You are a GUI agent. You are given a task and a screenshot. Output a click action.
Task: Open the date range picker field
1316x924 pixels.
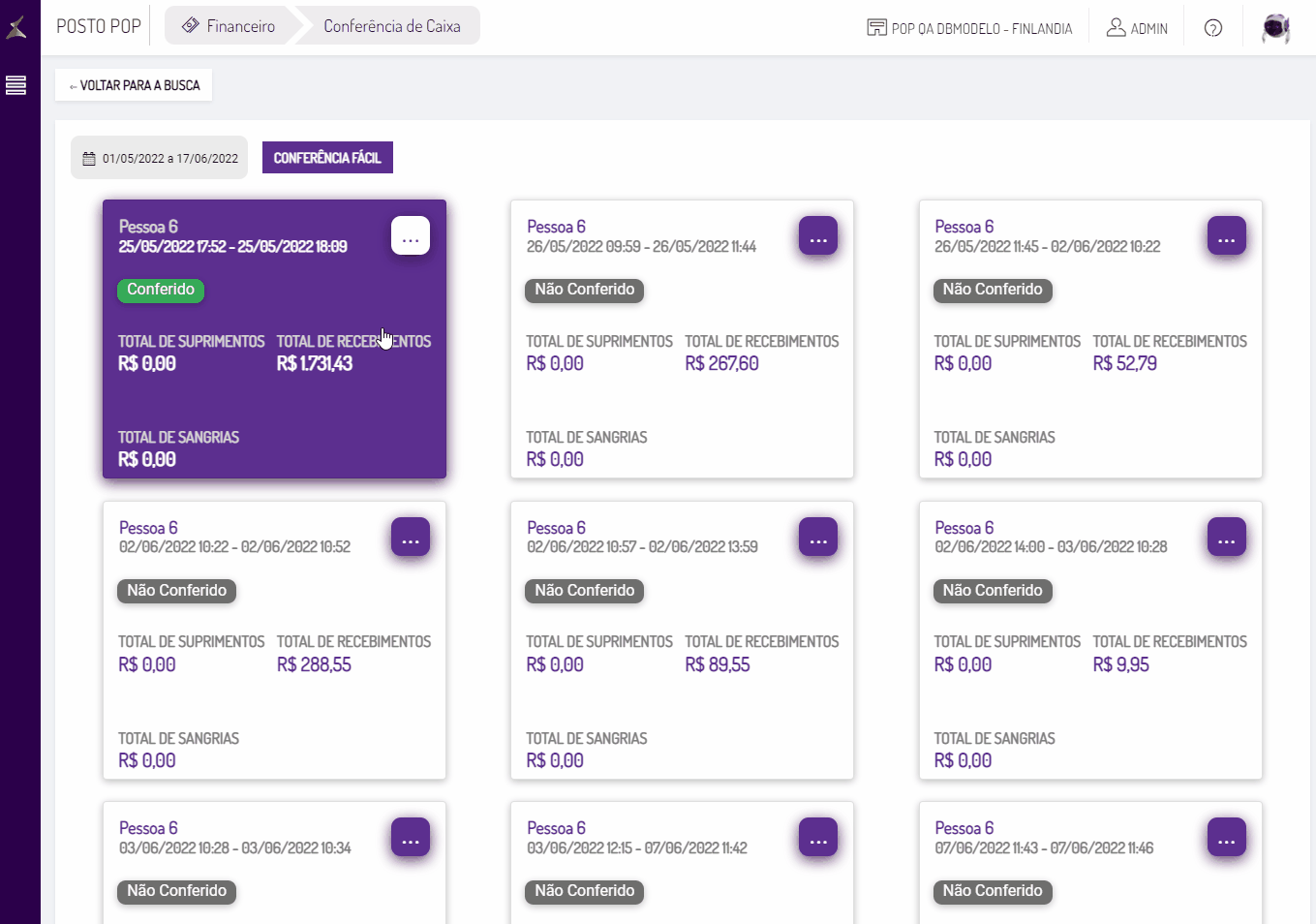[160, 158]
